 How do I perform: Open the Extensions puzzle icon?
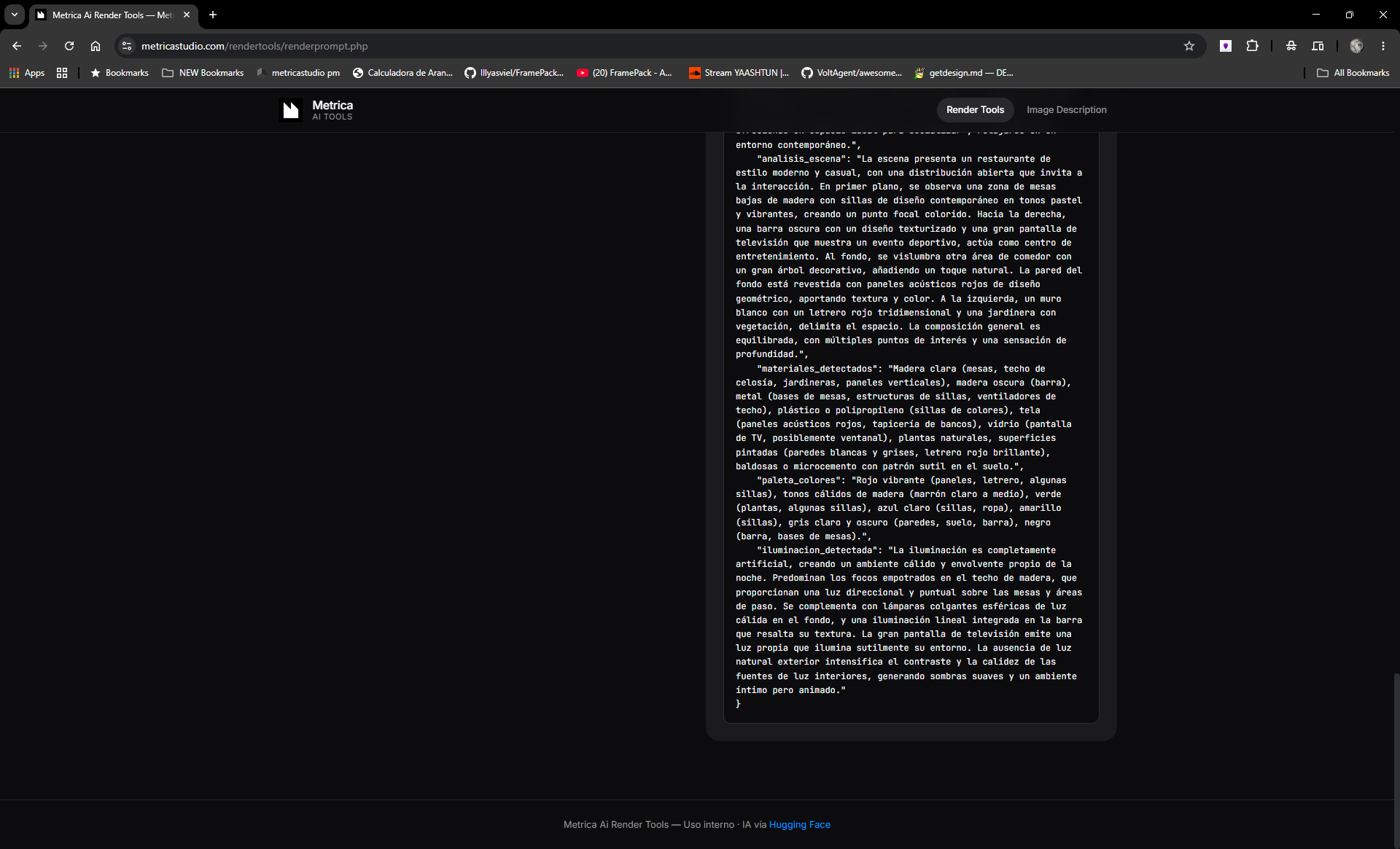click(1252, 46)
